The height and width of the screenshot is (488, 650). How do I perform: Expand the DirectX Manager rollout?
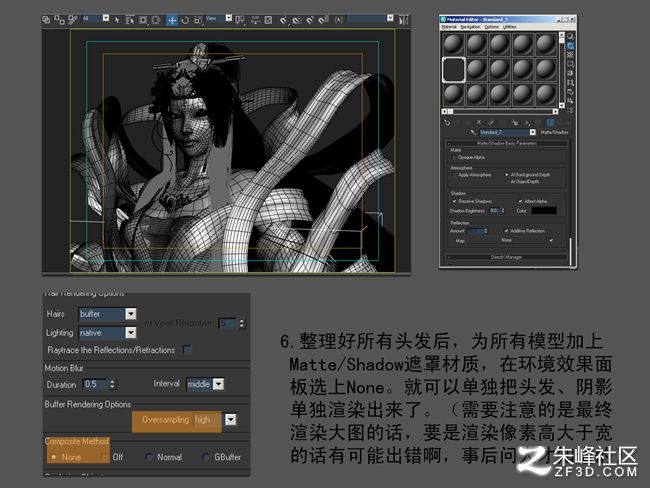tap(507, 257)
